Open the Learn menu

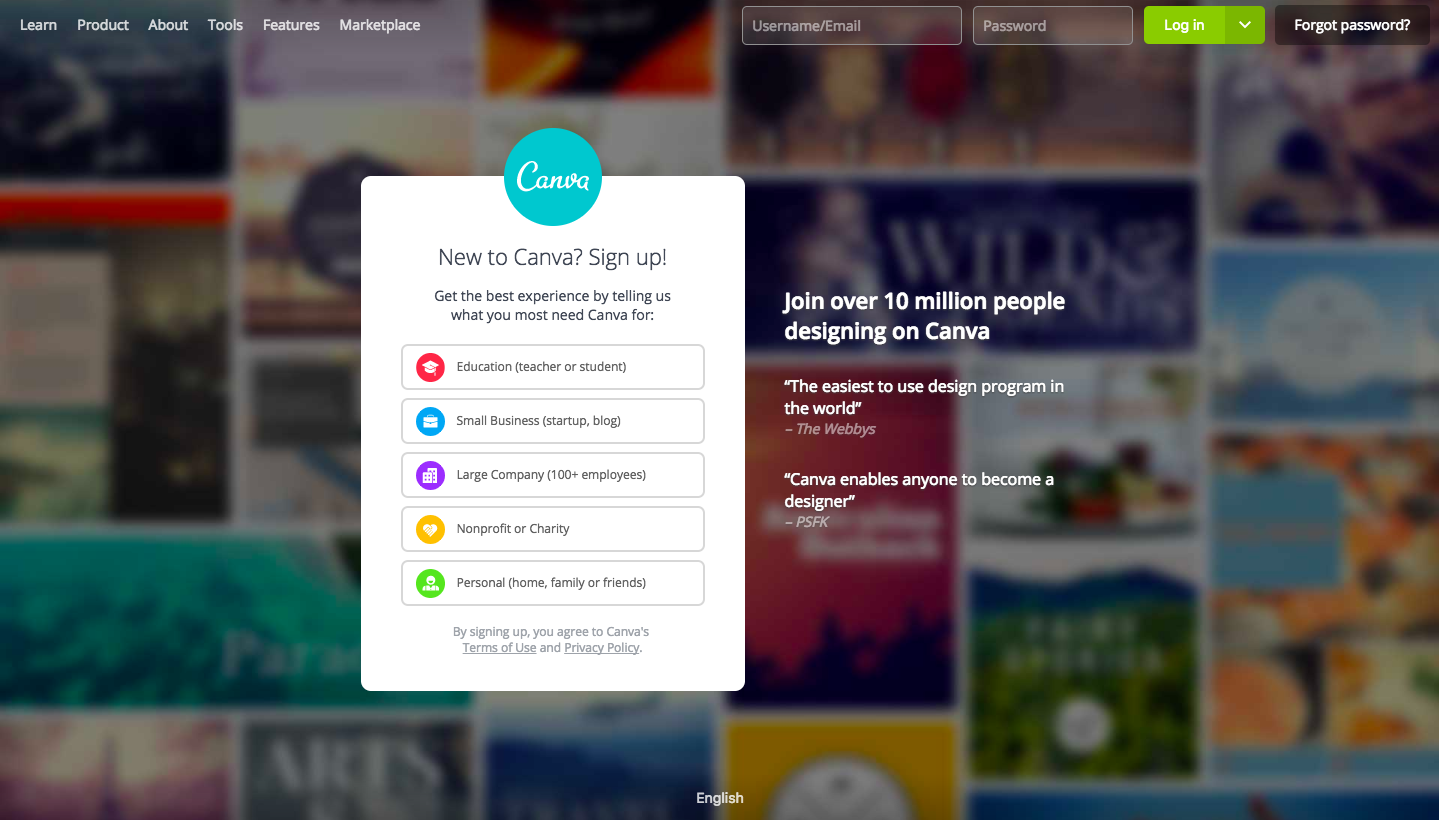(x=38, y=25)
